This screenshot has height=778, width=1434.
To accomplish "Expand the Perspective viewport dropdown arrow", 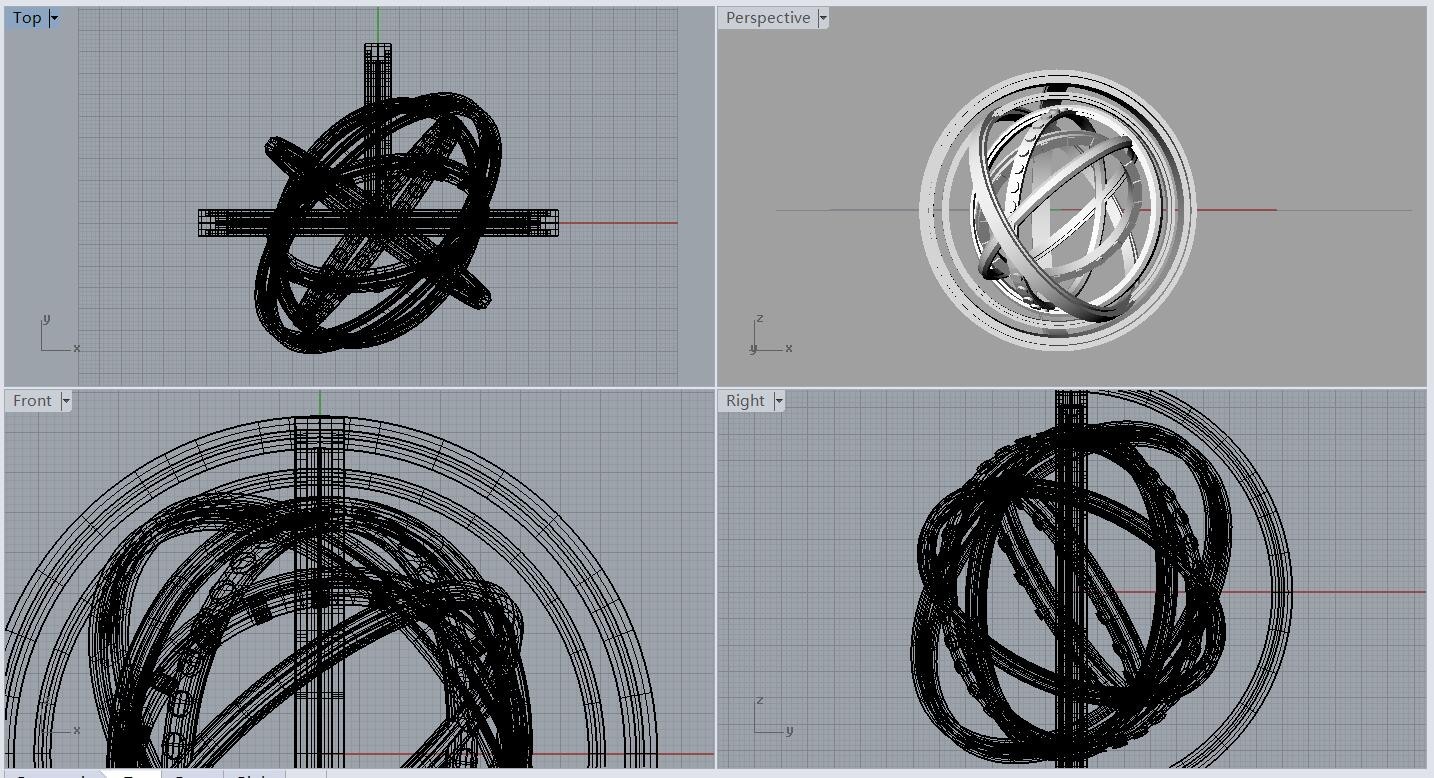I will pos(823,18).
